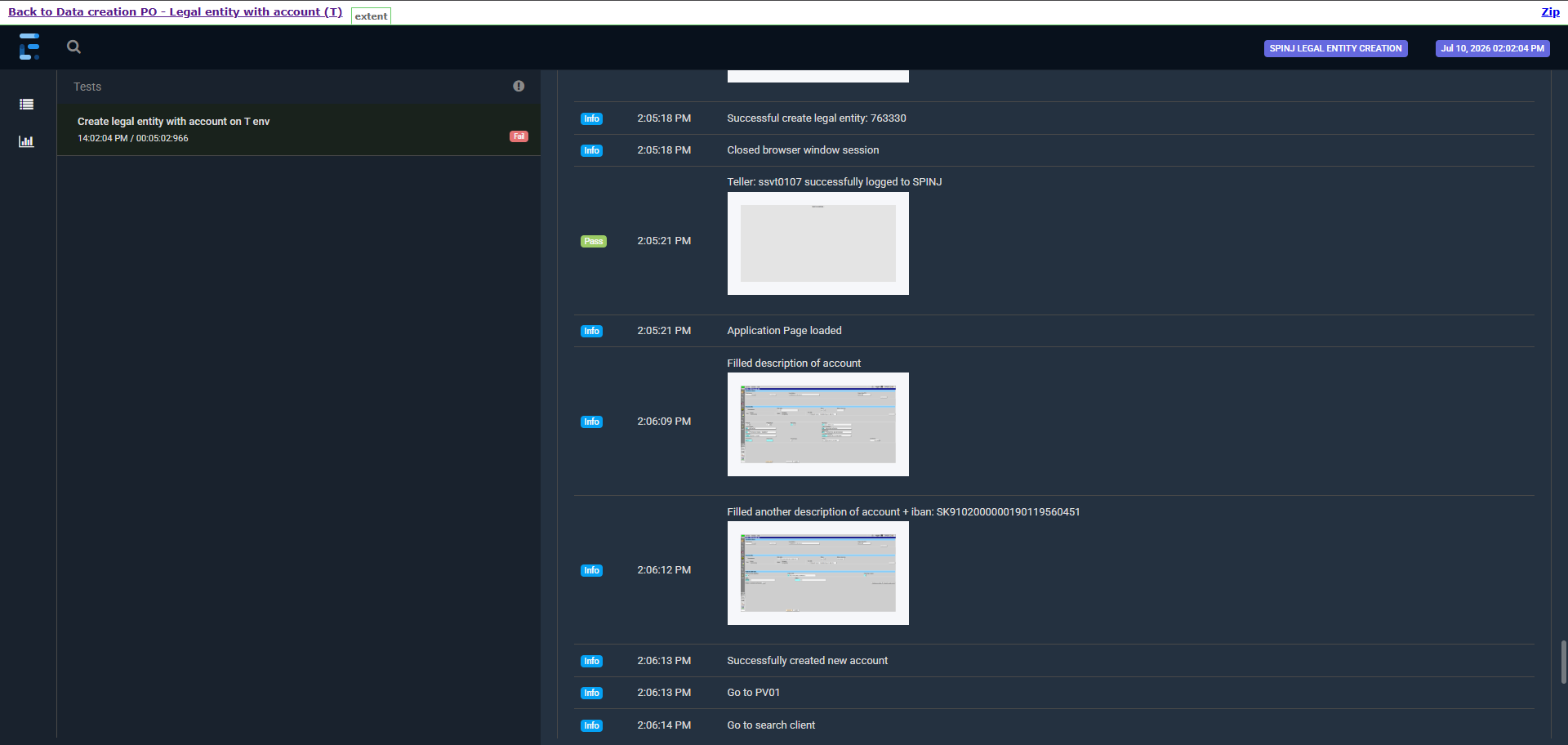Select text with iban SK9102000000190119560451
1568x745 pixels.
[903, 512]
